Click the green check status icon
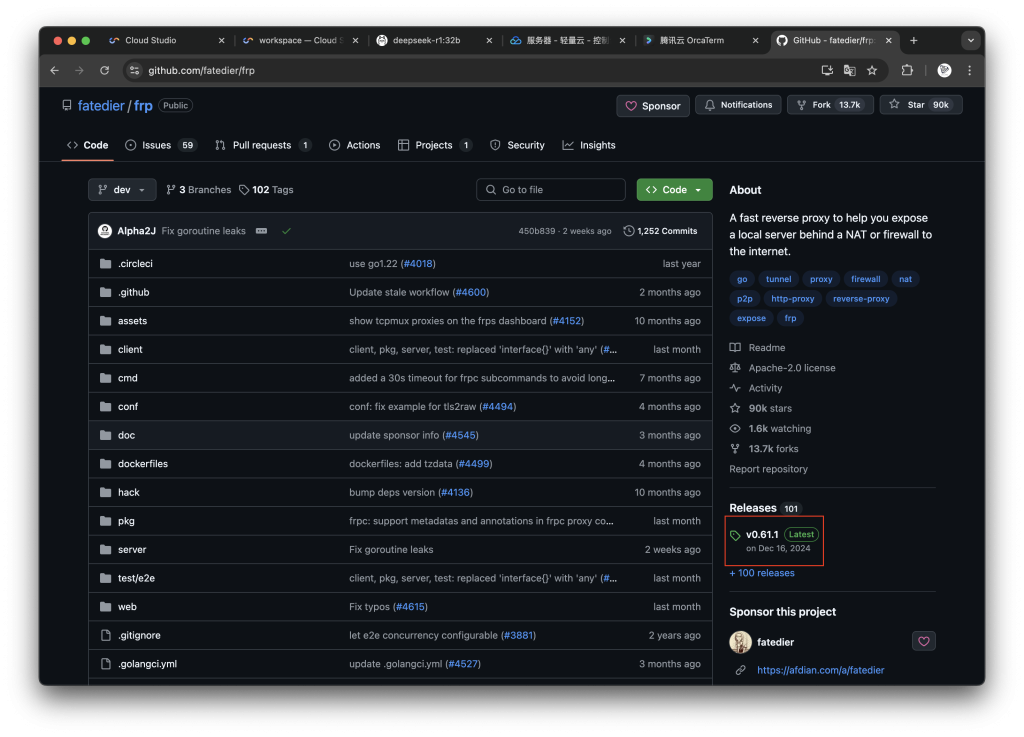 click(286, 231)
